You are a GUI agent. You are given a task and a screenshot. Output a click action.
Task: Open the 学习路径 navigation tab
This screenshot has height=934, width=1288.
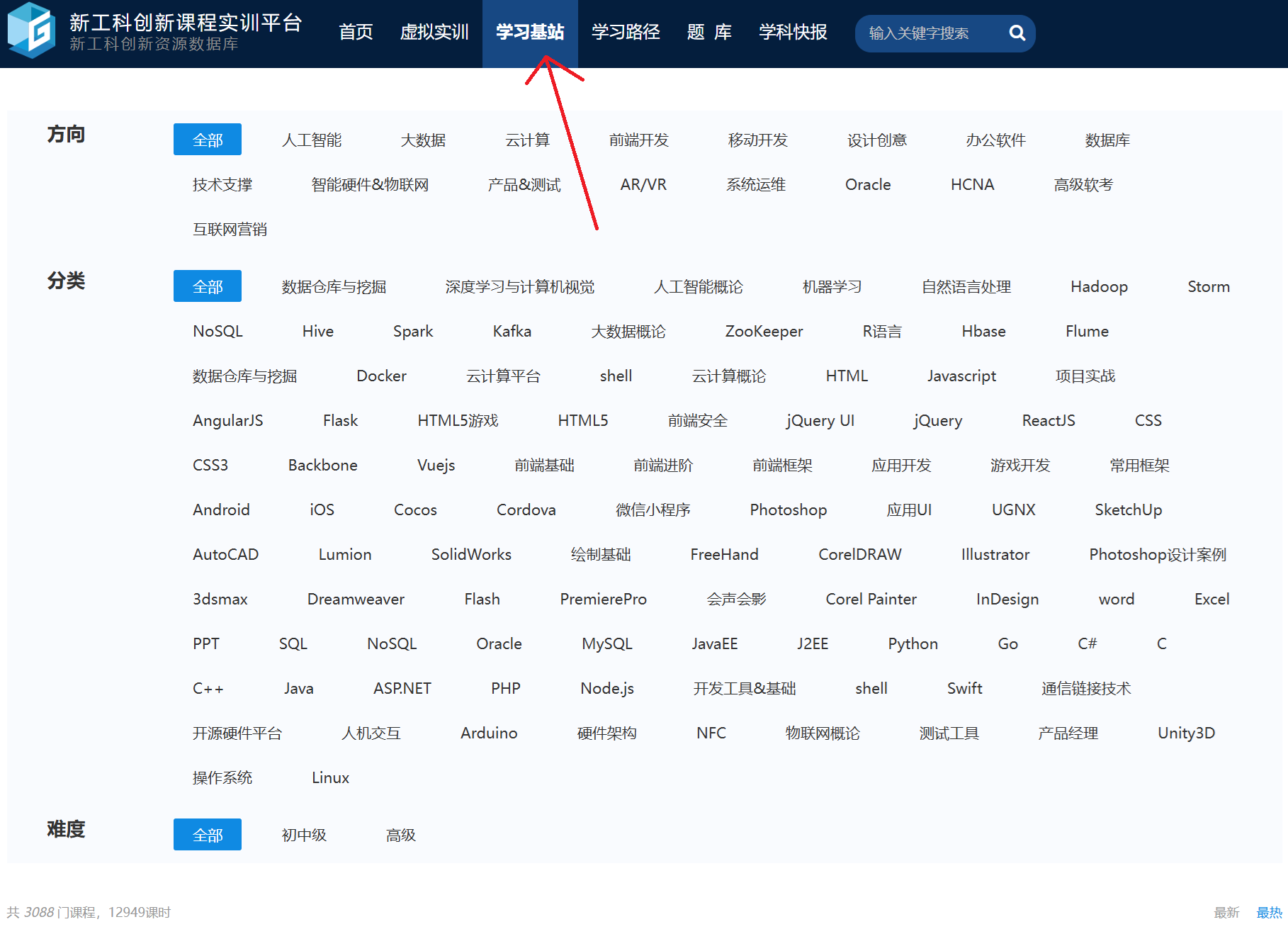[626, 32]
